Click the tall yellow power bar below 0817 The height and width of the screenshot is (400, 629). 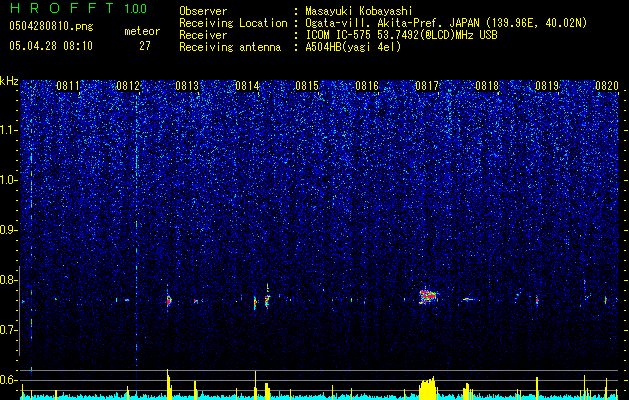[427, 388]
